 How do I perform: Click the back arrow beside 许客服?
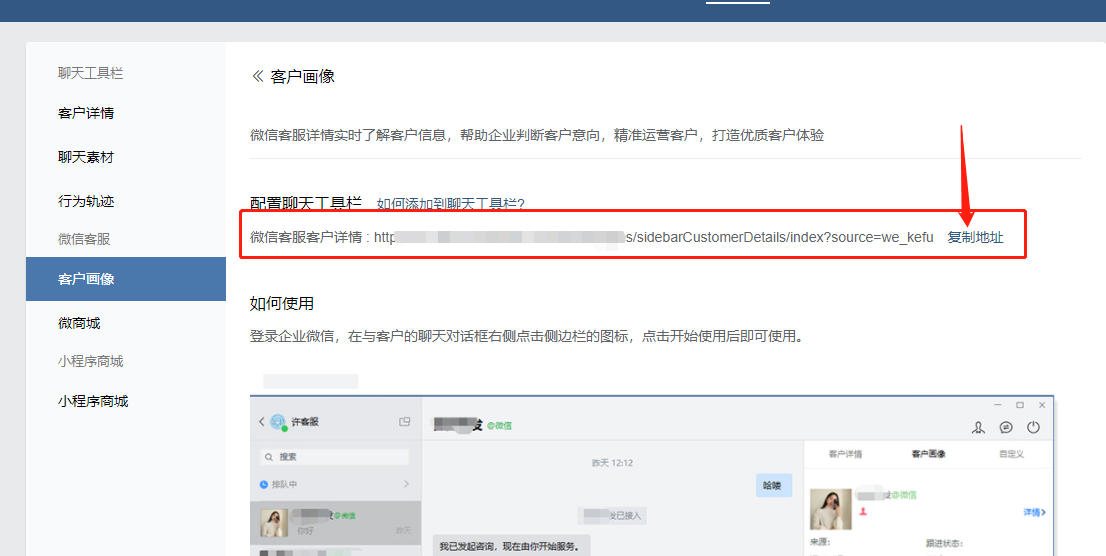click(x=261, y=422)
